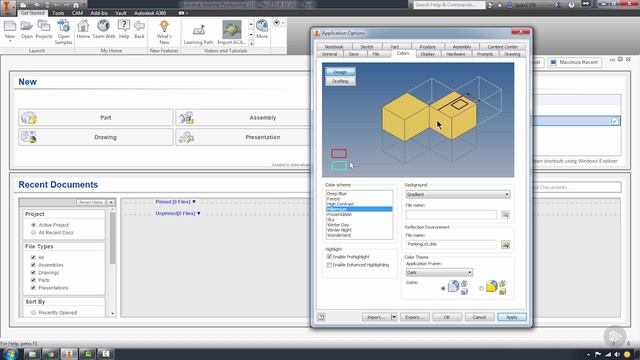Open the Sketch tab in Application Options
Image resolution: width=640 pixels, height=360 pixels.
367,47
